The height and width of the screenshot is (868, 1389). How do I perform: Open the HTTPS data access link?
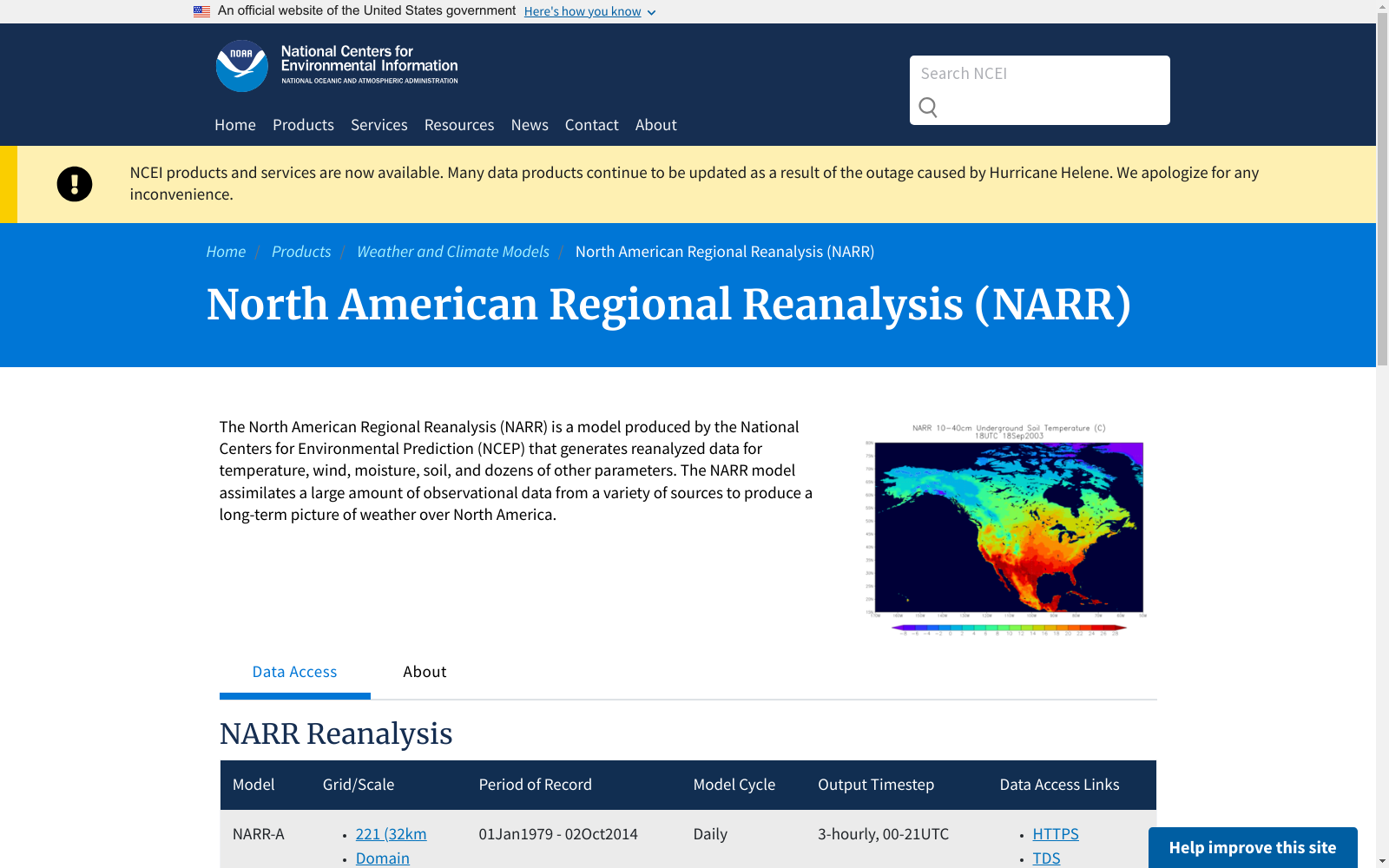click(x=1056, y=834)
